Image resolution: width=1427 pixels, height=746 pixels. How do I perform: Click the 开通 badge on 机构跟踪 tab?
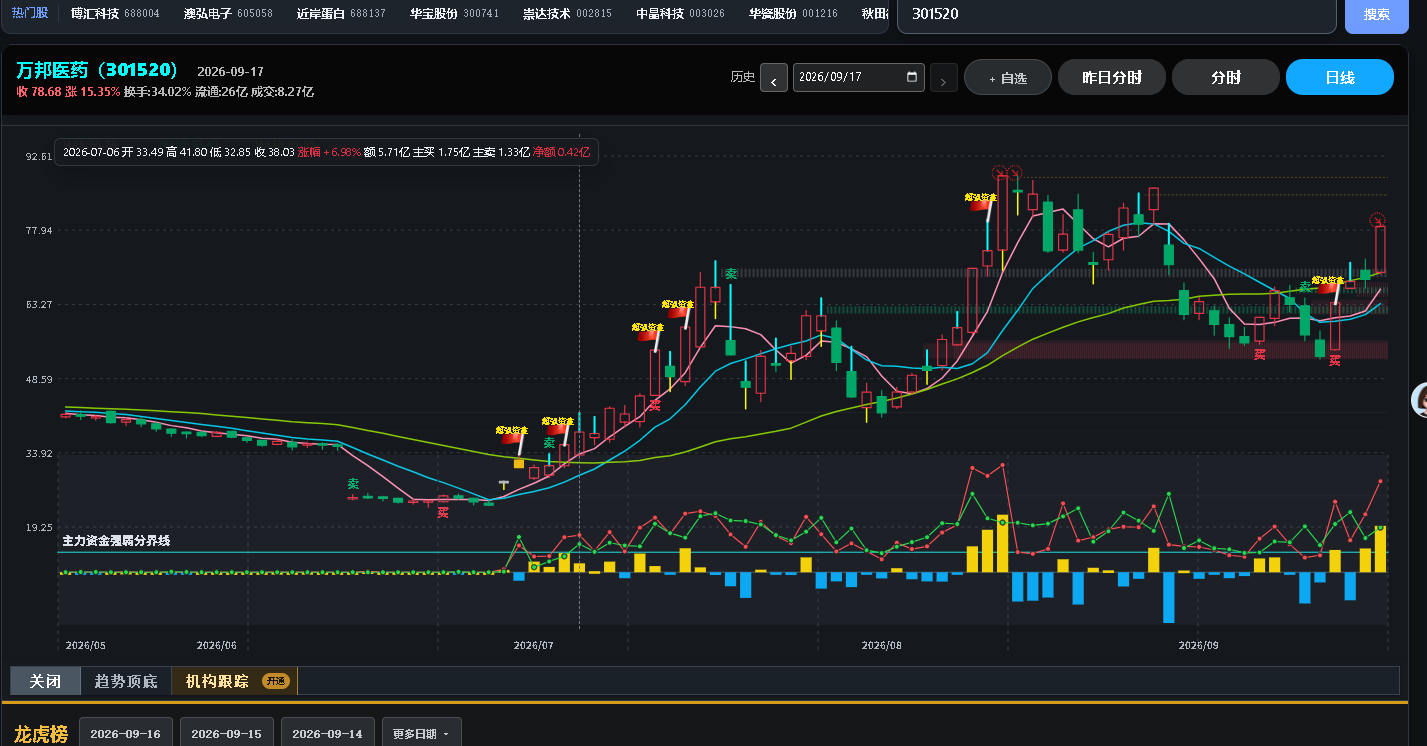275,681
